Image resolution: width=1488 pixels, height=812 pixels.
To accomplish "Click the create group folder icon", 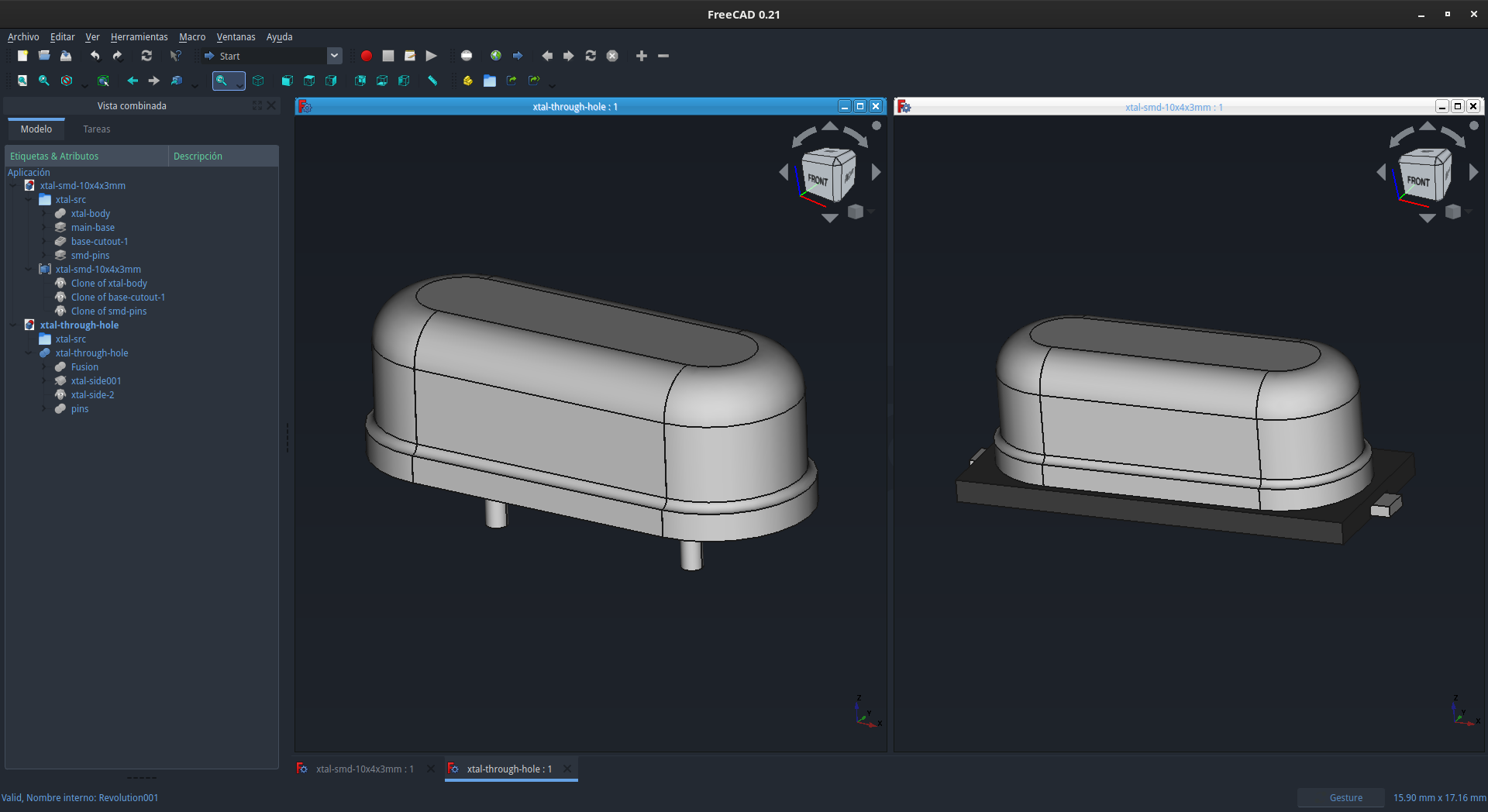I will [x=490, y=81].
